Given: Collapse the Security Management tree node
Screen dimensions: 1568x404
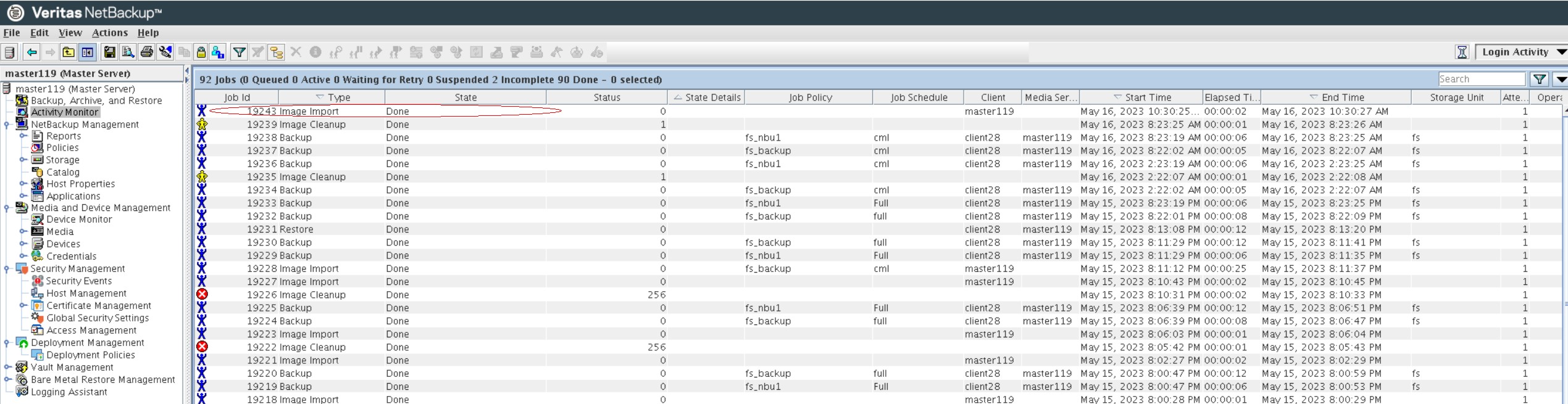Looking at the screenshot, I should coord(7,269).
